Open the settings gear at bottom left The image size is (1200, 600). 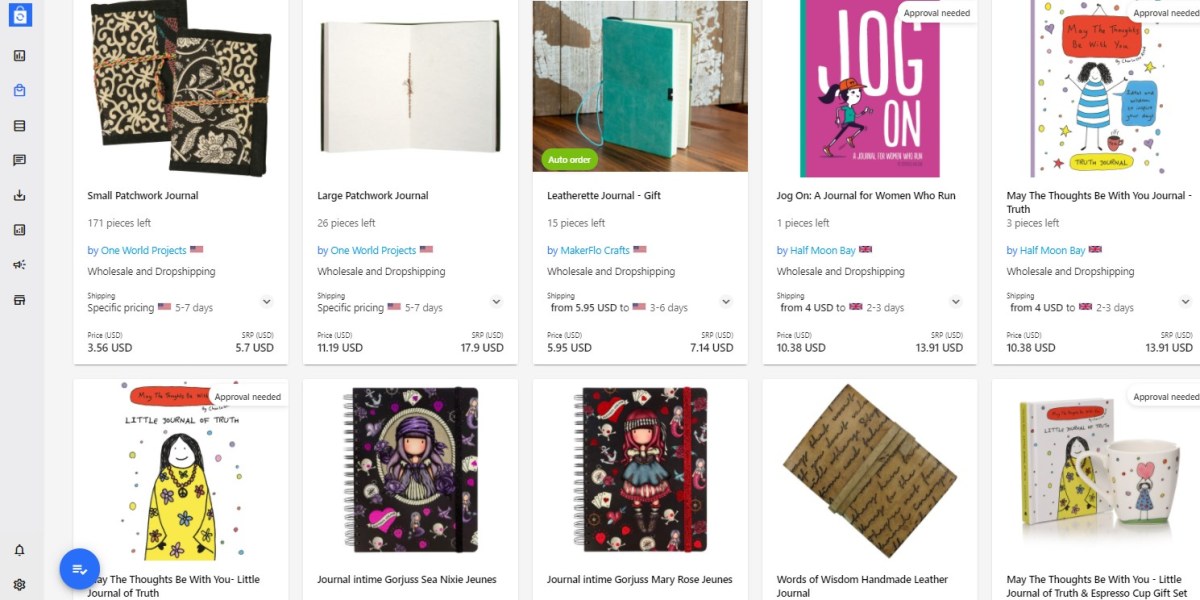point(20,584)
